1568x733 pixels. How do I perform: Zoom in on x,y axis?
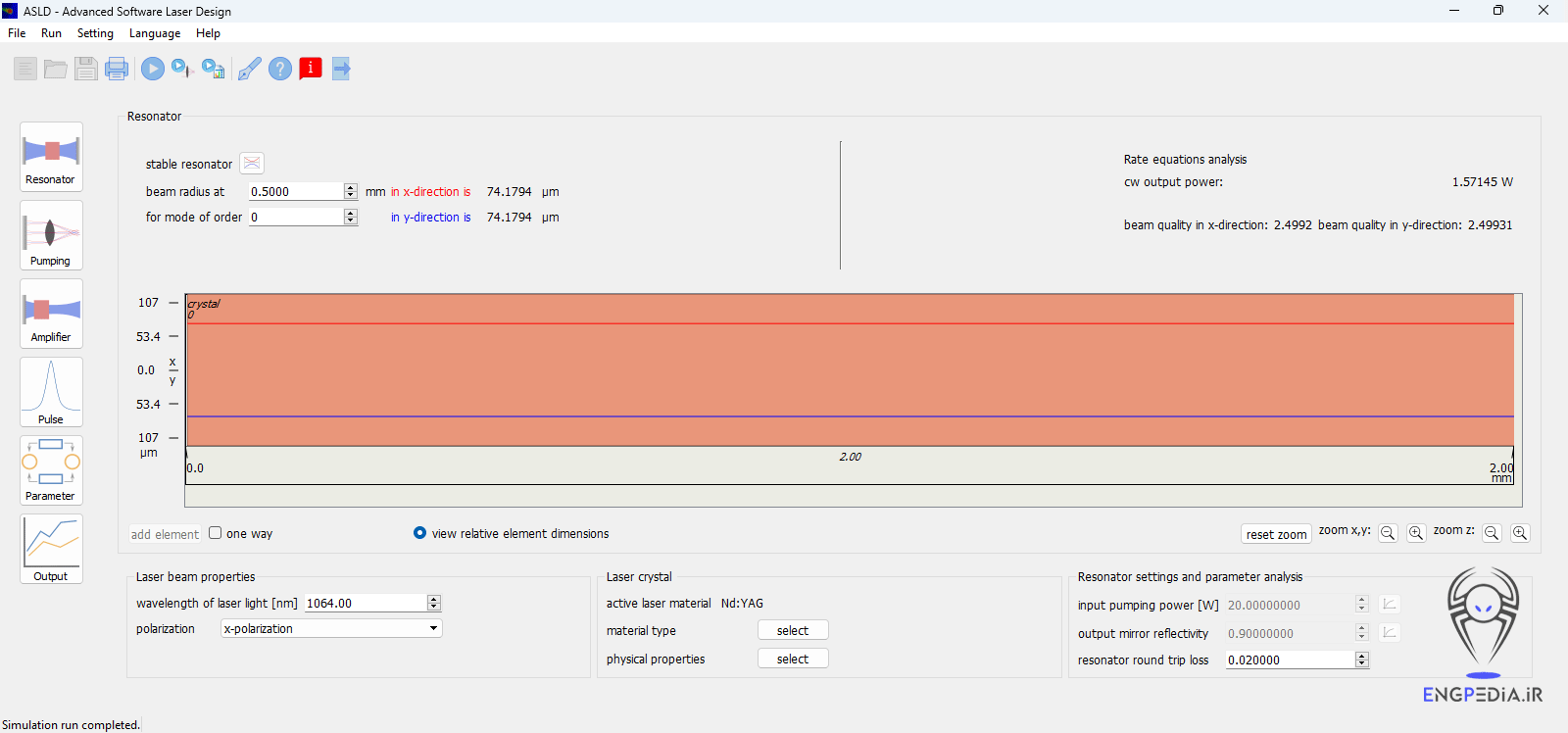click(x=1416, y=533)
